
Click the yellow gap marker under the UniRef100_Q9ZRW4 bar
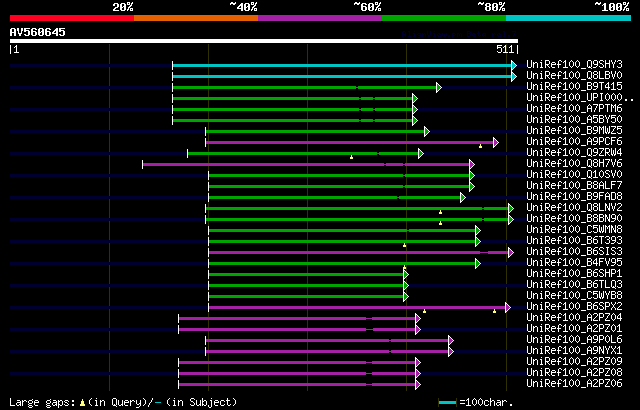(x=351, y=157)
